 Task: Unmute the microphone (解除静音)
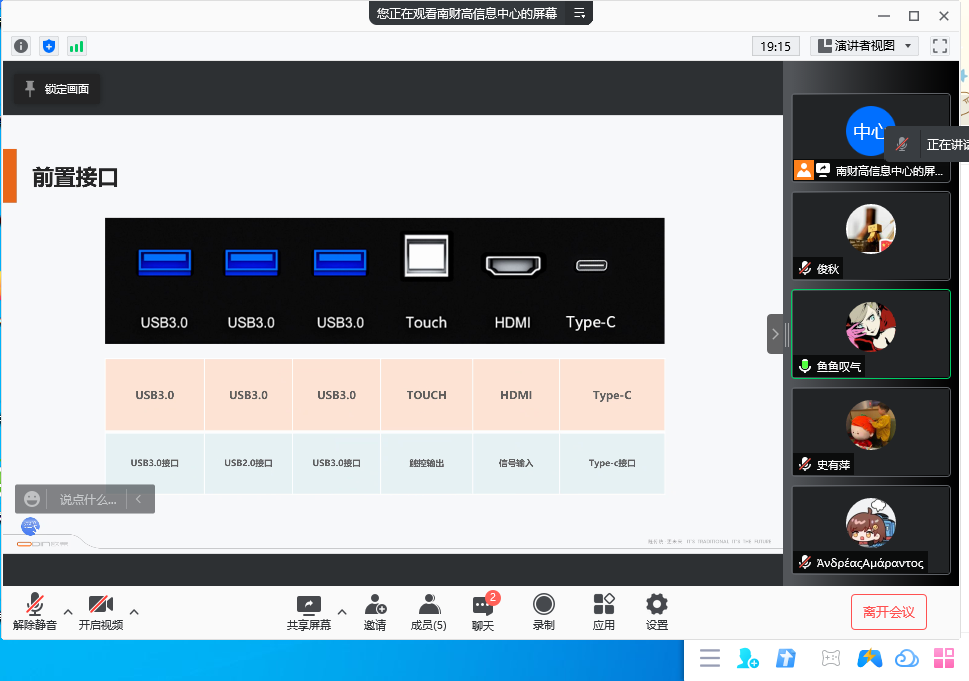pos(35,612)
